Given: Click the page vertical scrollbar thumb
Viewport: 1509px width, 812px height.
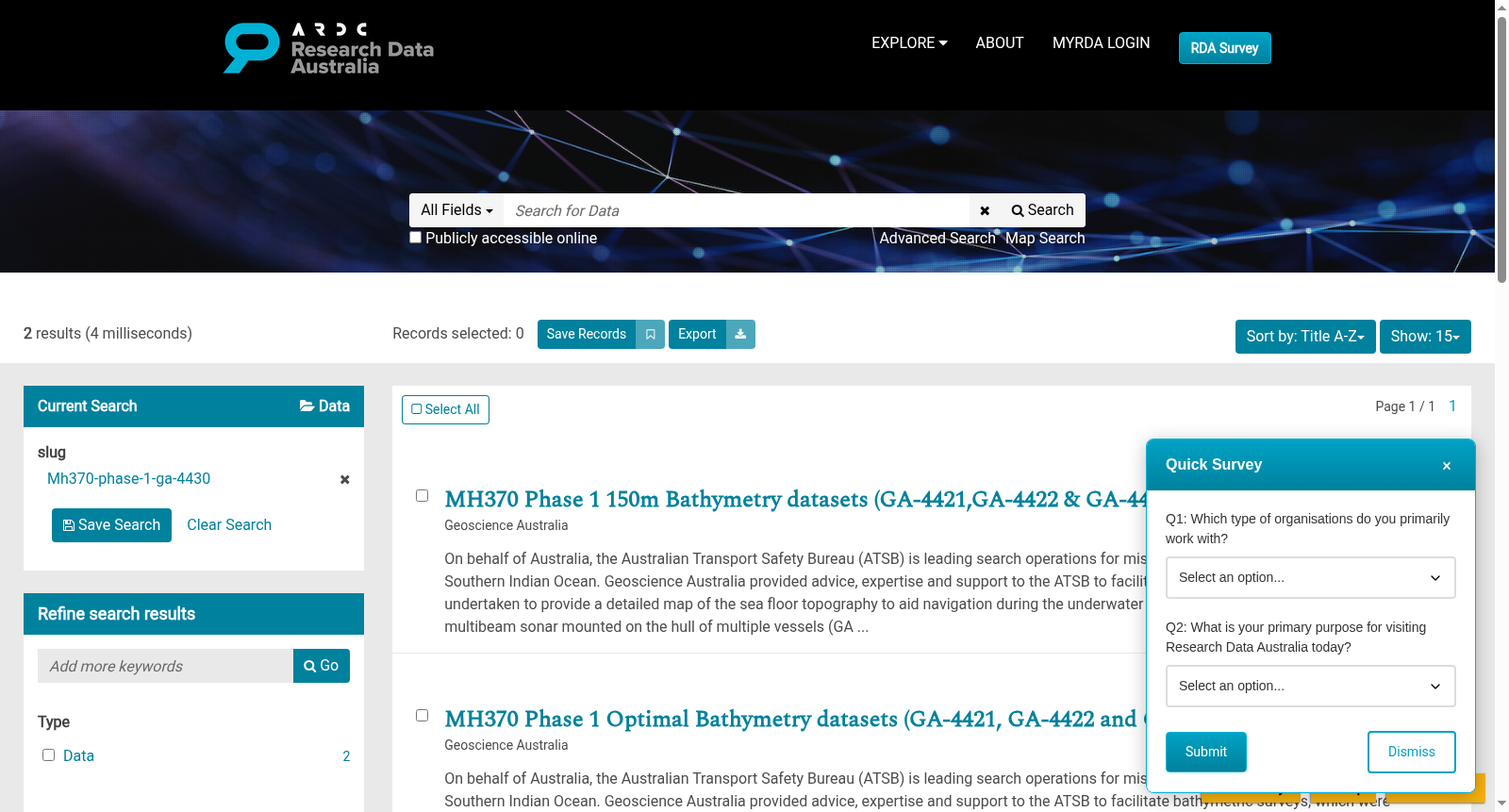Looking at the screenshot, I should click(1501, 149).
